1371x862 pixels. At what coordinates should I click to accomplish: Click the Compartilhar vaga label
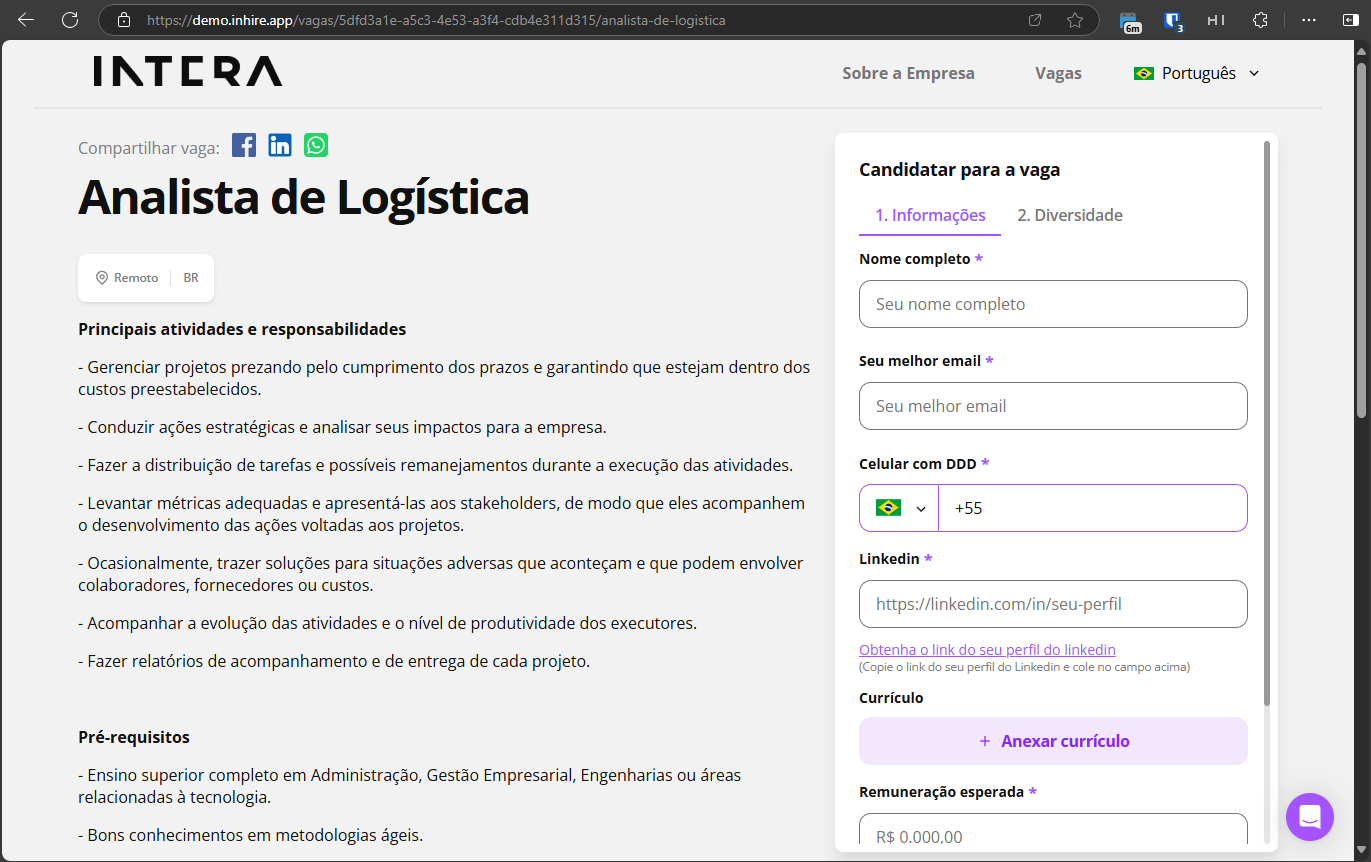click(x=149, y=148)
